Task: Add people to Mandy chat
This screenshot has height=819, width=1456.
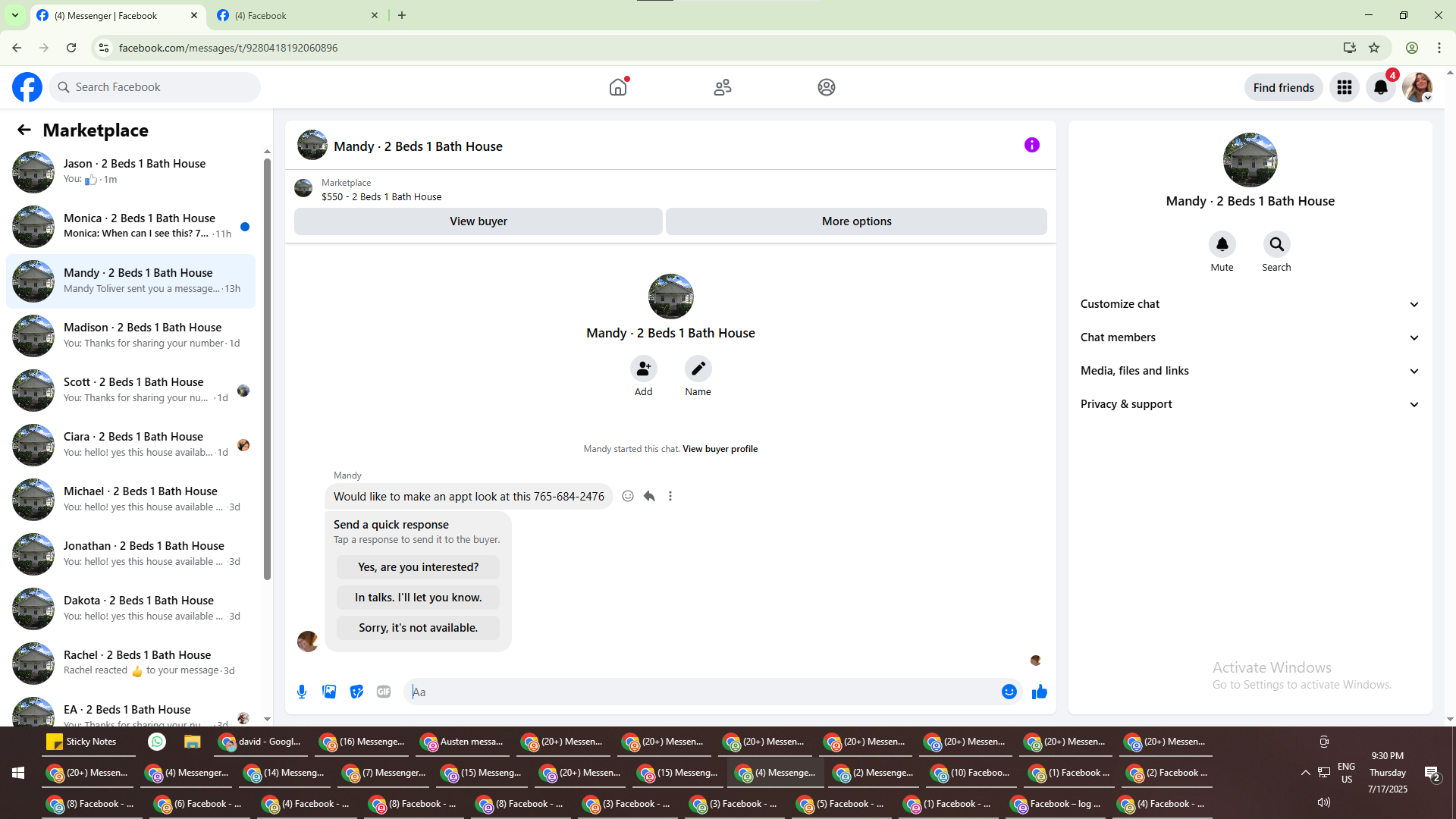Action: (x=644, y=369)
